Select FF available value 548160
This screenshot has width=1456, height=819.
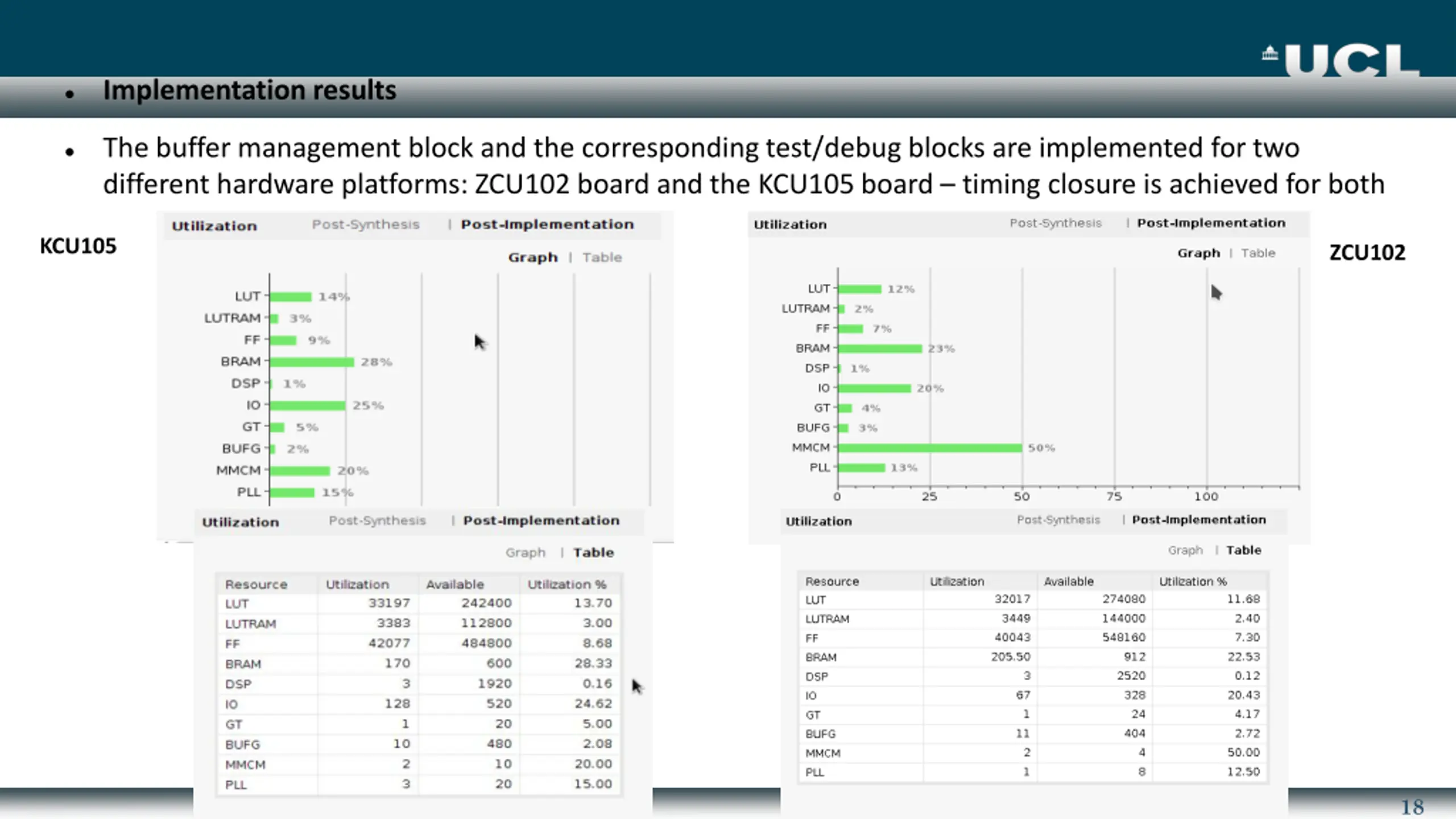point(1124,638)
